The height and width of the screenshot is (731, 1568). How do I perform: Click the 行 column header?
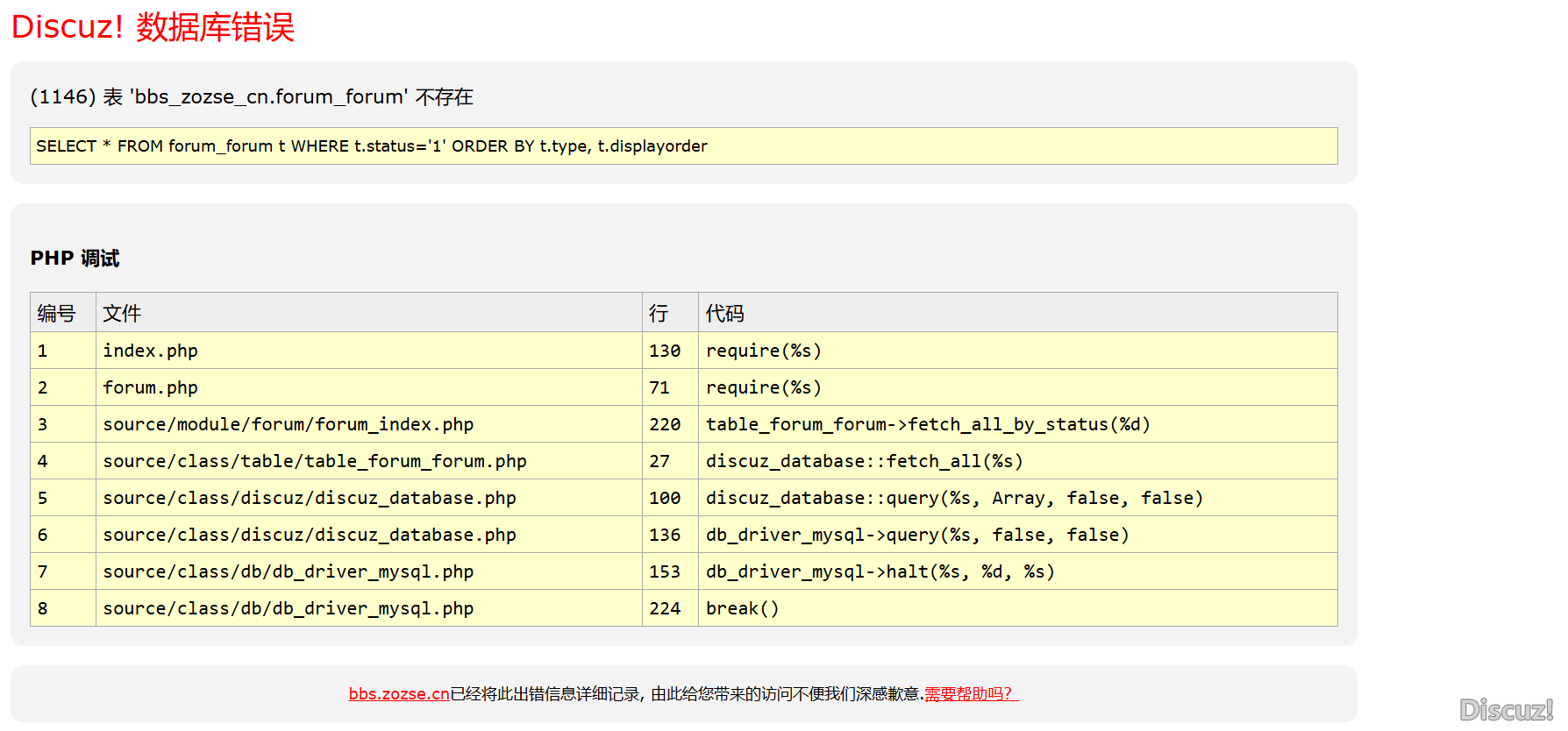(x=659, y=313)
